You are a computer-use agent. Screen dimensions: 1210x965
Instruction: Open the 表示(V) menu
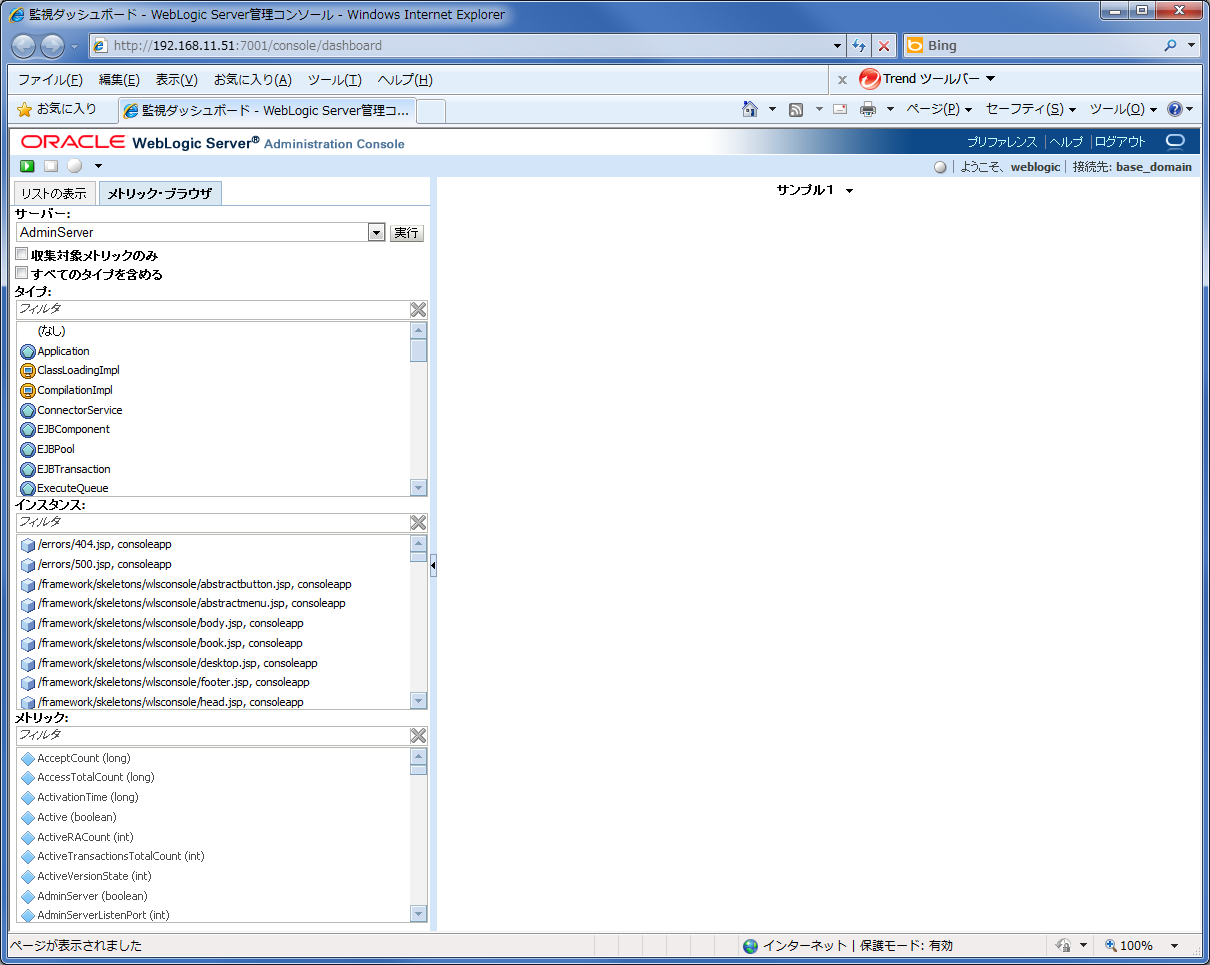177,80
